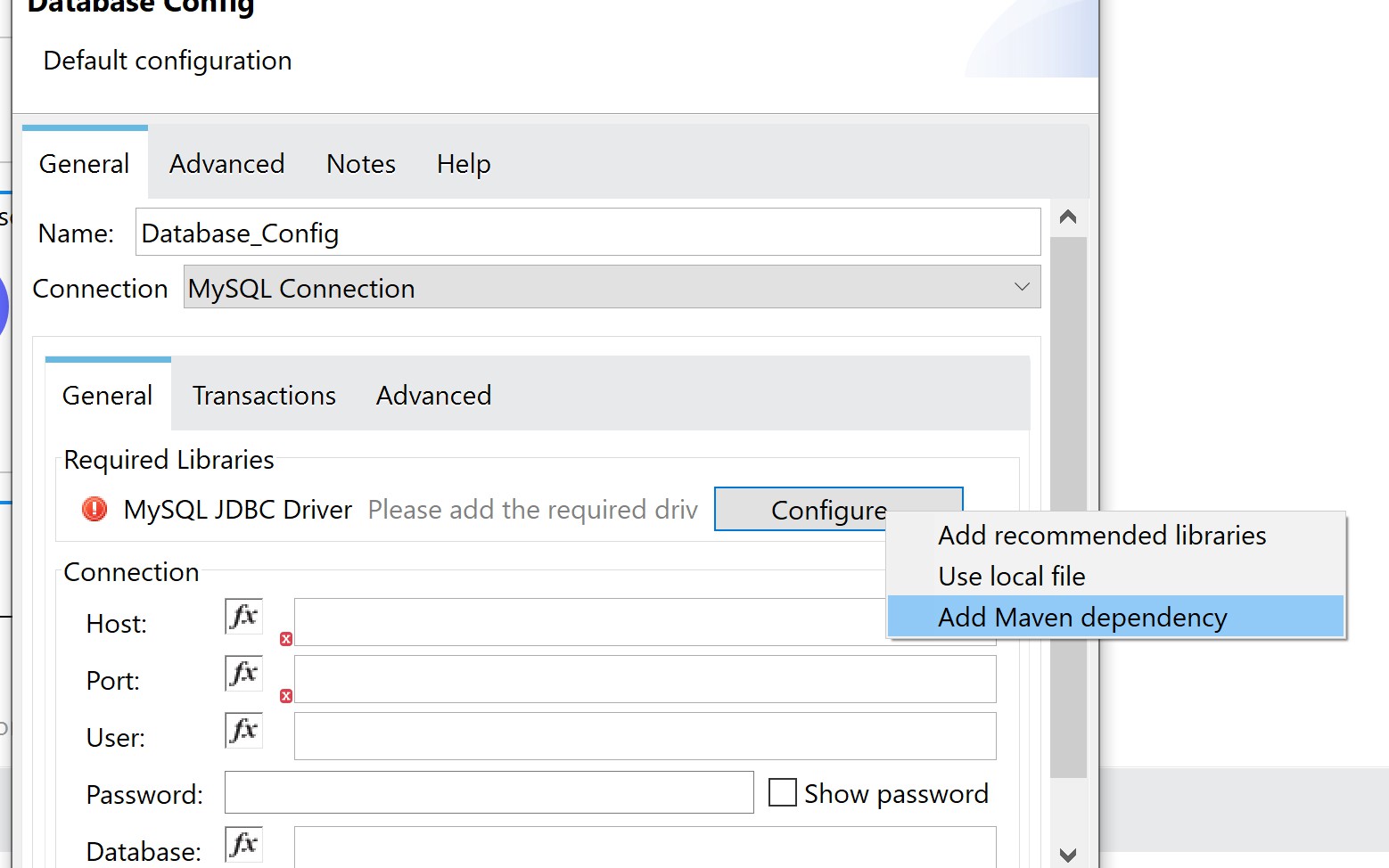Viewport: 1389px width, 868px height.
Task: Select Use local file menu option
Action: tap(1012, 576)
